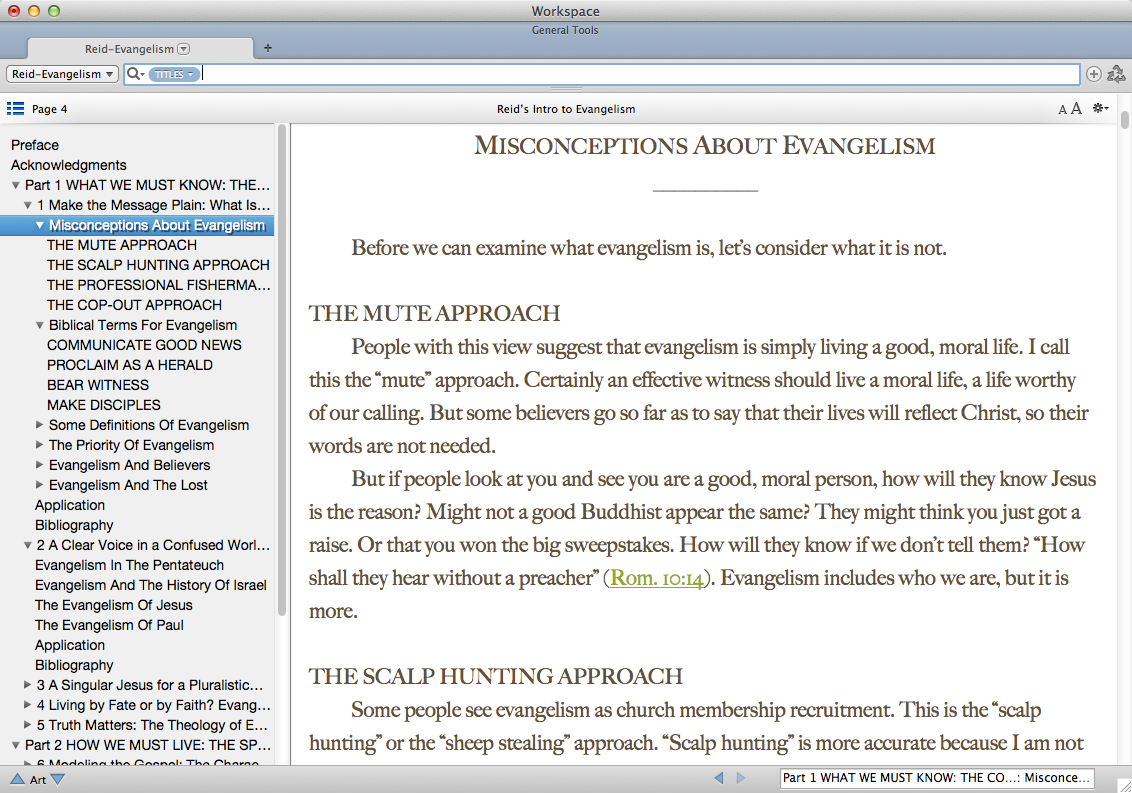This screenshot has height=793, width=1132.
Task: Open the TITLES search field dropdown
Action: coord(173,74)
